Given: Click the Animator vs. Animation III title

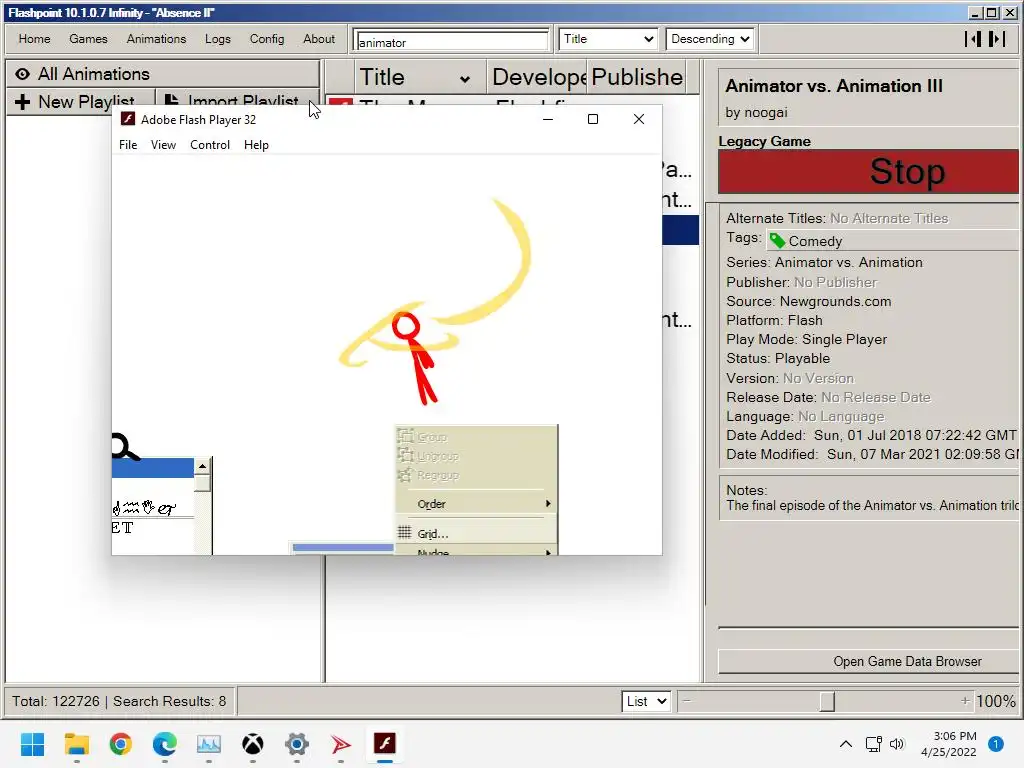Looking at the screenshot, I should click(x=834, y=86).
